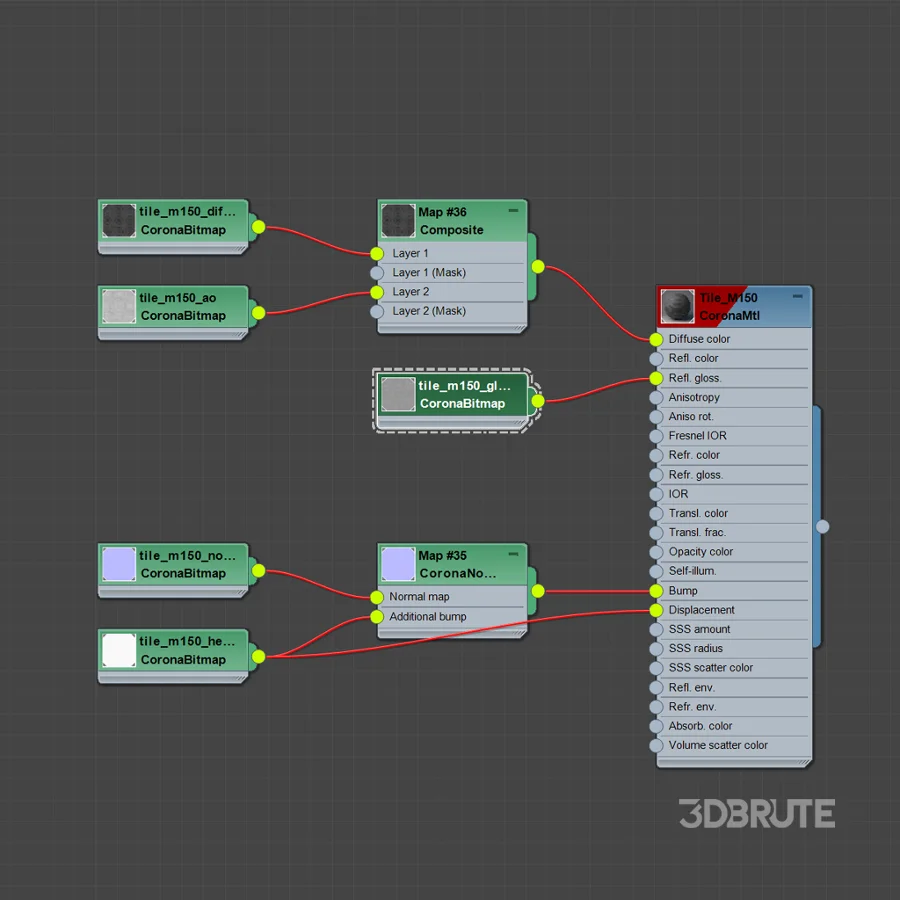
Task: Click the Opacity color input socket
Action: pyautogui.click(x=656, y=552)
